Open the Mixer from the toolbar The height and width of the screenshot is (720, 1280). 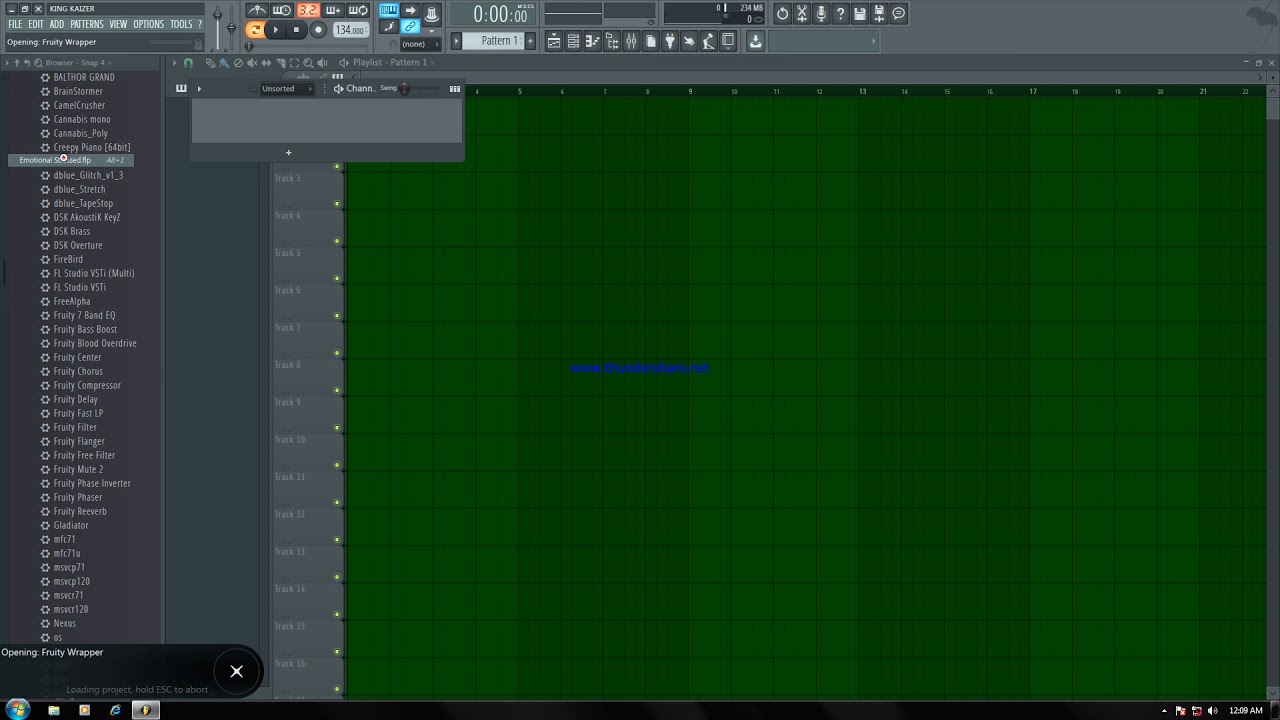click(631, 41)
